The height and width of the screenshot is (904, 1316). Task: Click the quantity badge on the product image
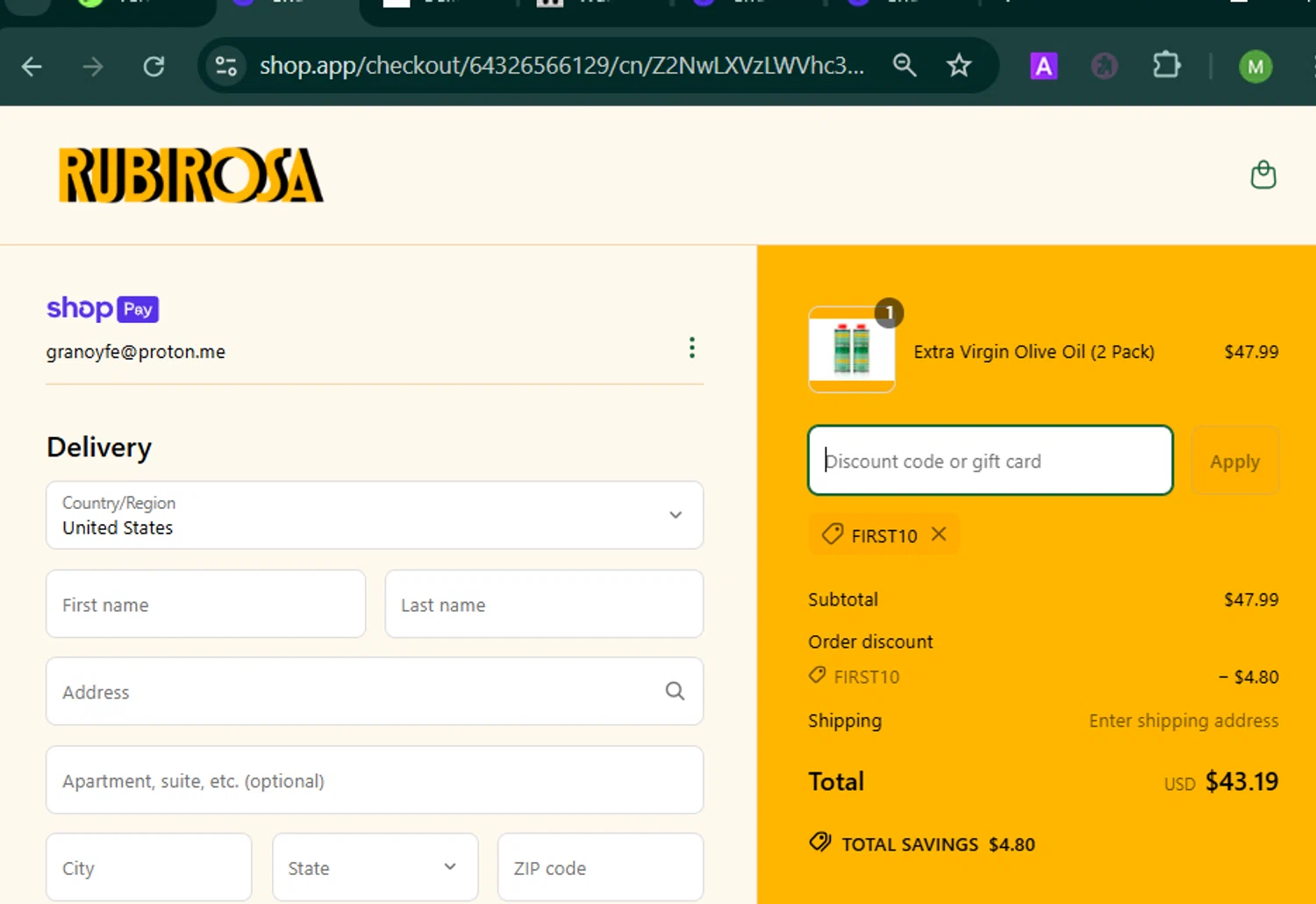(889, 312)
